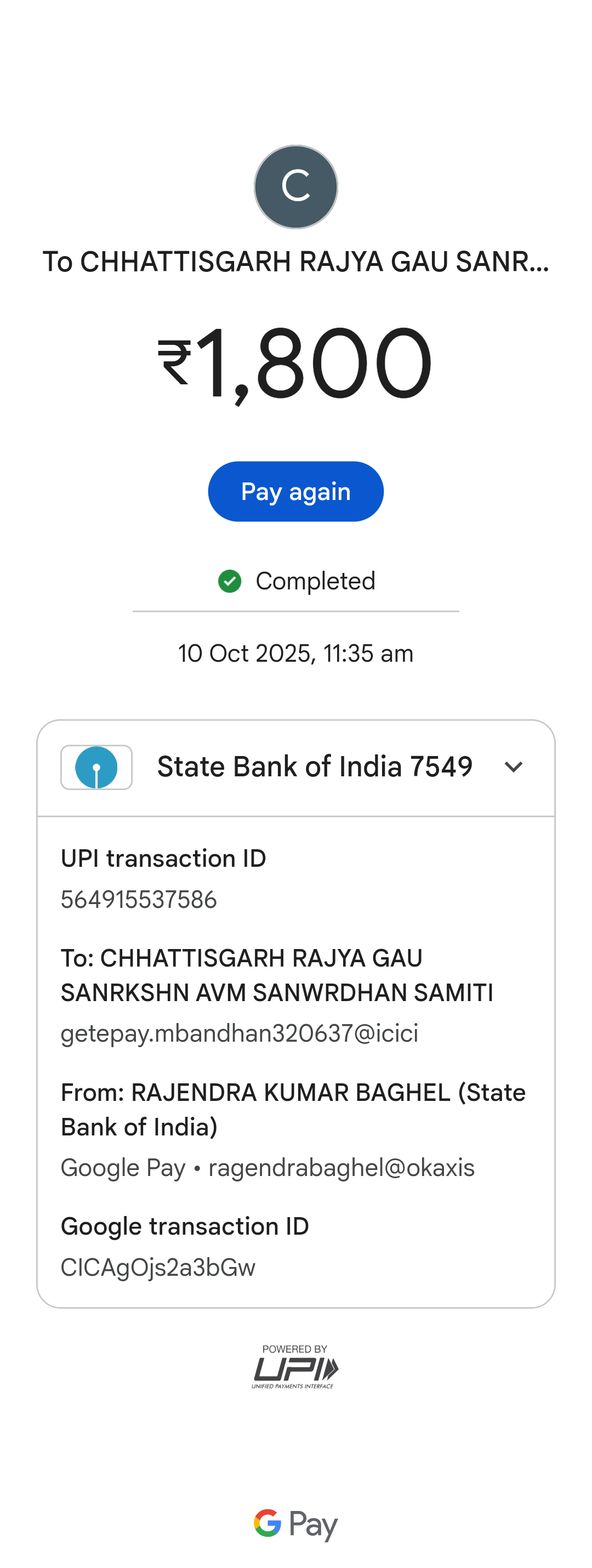The image size is (592, 1568).
Task: Tap the Completed status text
Action: point(315,581)
